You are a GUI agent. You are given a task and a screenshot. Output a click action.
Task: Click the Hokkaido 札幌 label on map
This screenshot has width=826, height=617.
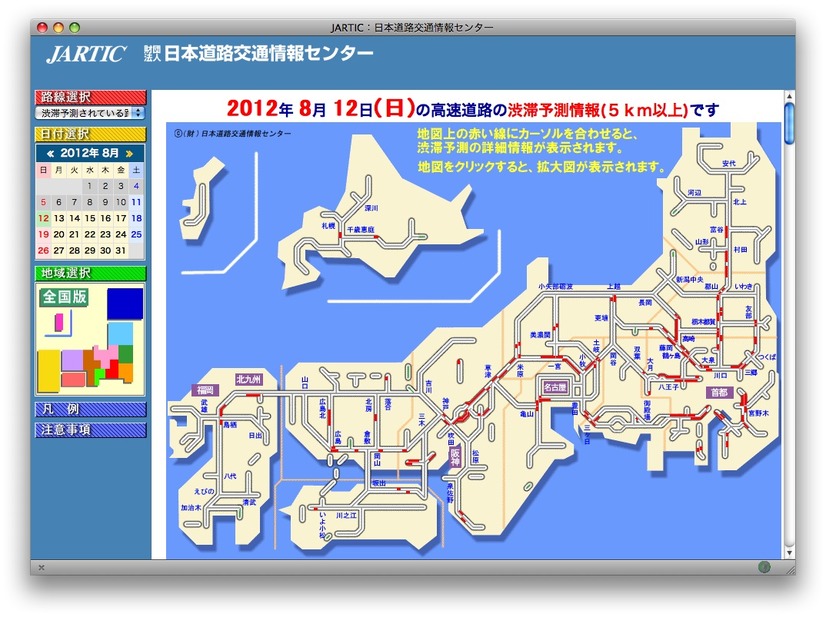click(328, 226)
